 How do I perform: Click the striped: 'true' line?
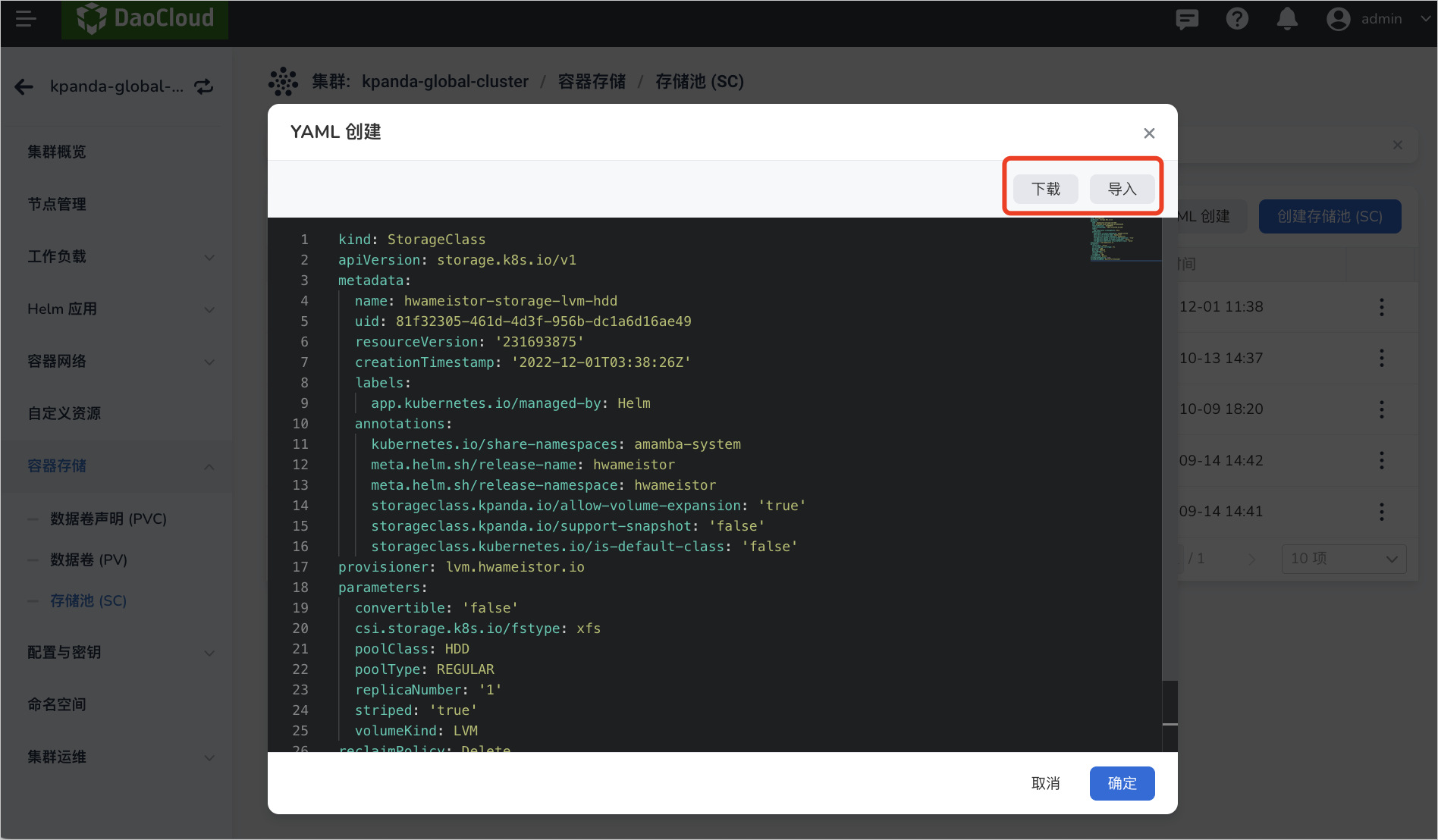(416, 710)
